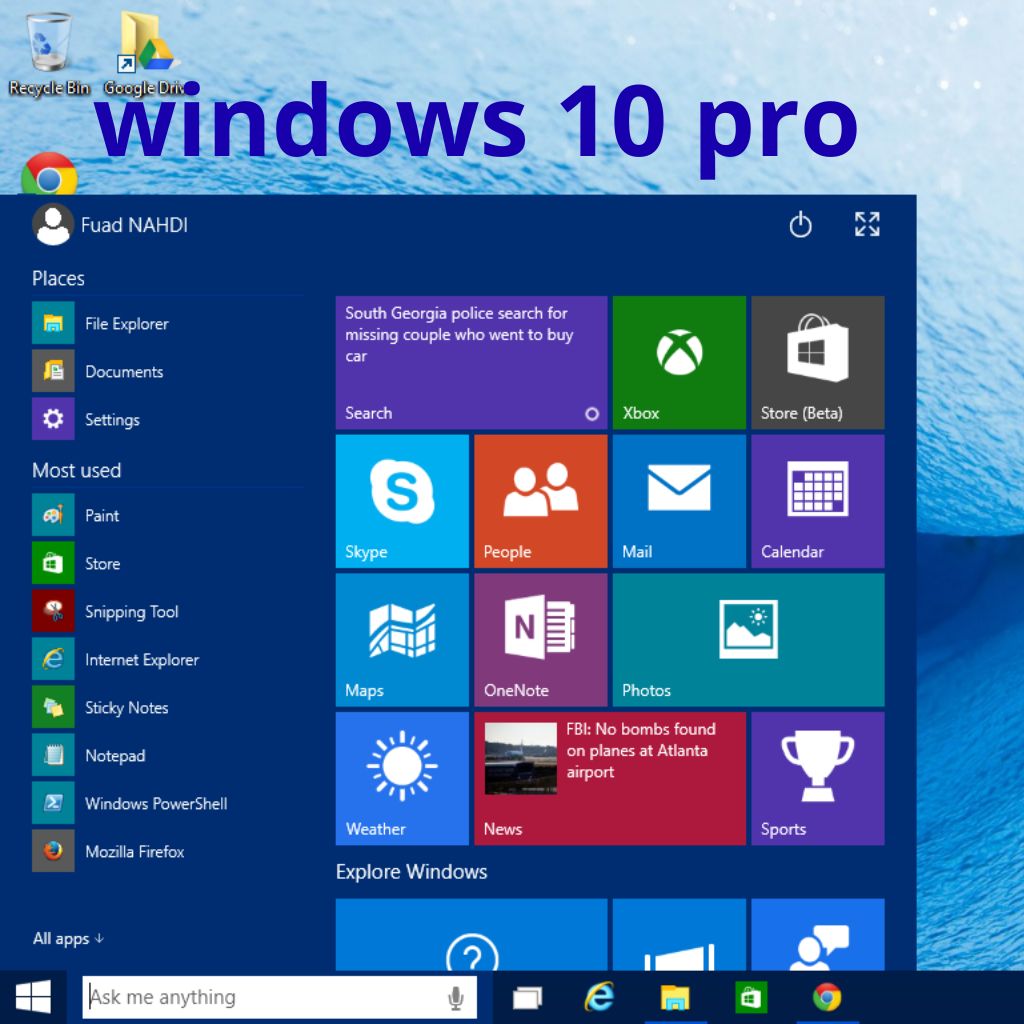This screenshot has width=1024, height=1024.
Task: Click the power button icon
Action: (x=800, y=225)
